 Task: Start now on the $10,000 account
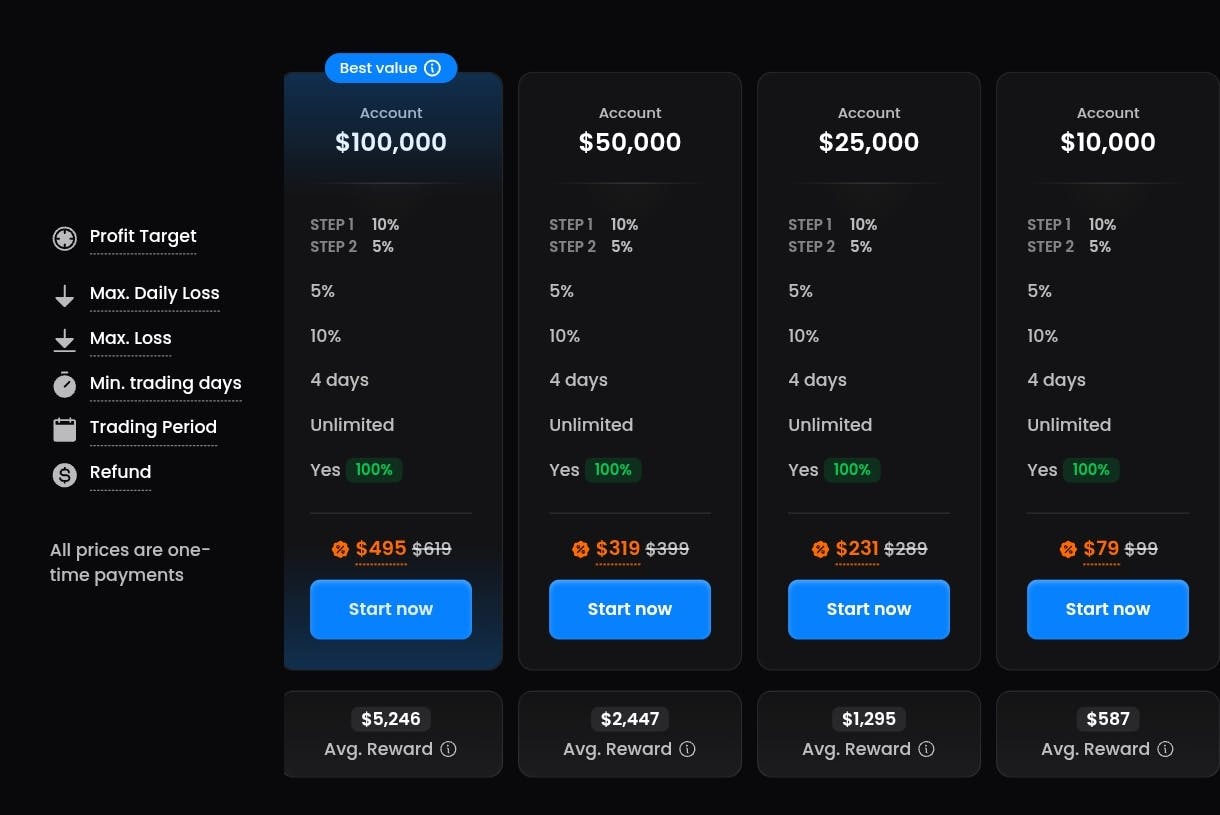click(x=1108, y=609)
